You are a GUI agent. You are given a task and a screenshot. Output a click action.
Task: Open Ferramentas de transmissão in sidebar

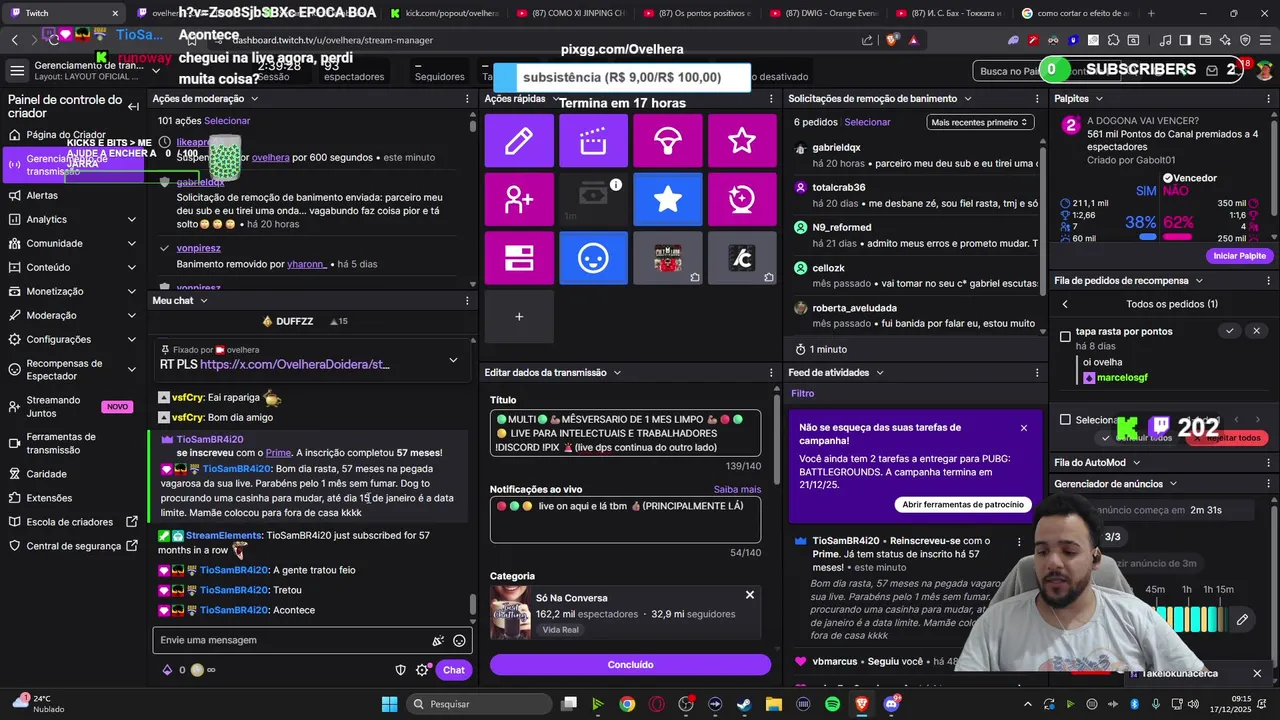71,443
